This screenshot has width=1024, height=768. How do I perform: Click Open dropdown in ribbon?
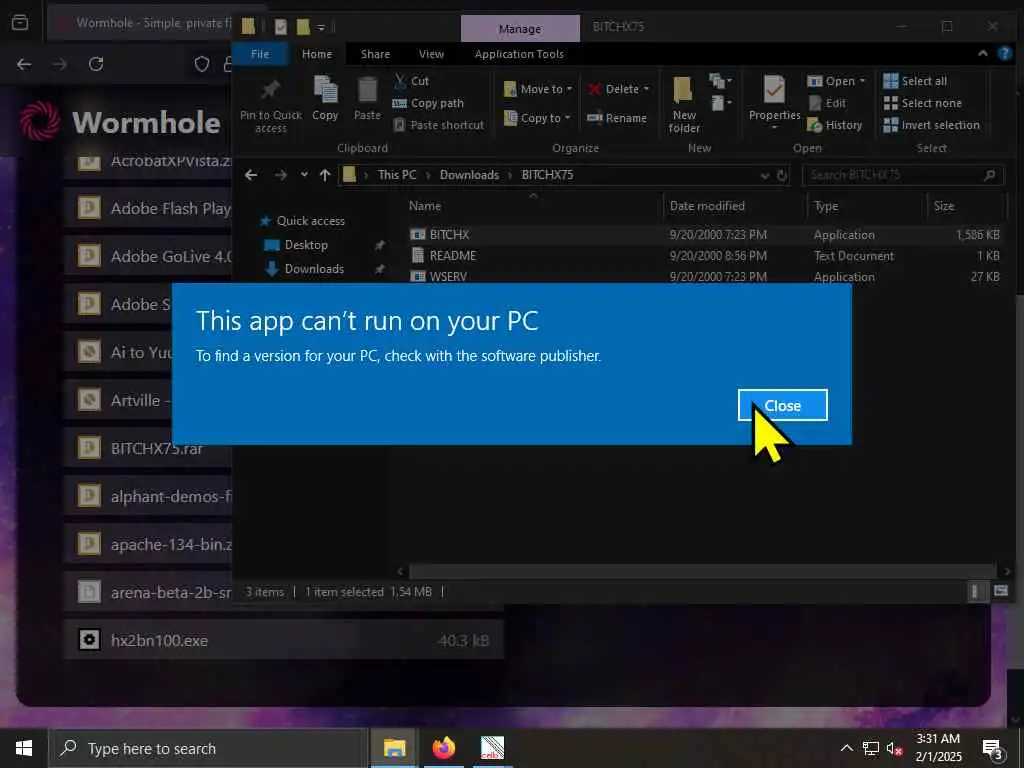click(837, 81)
